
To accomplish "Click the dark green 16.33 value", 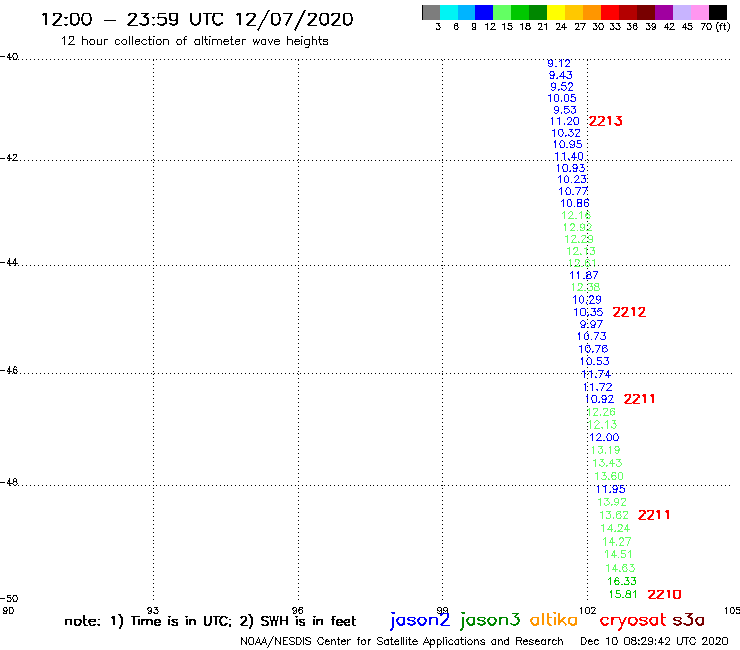I will tap(622, 581).
